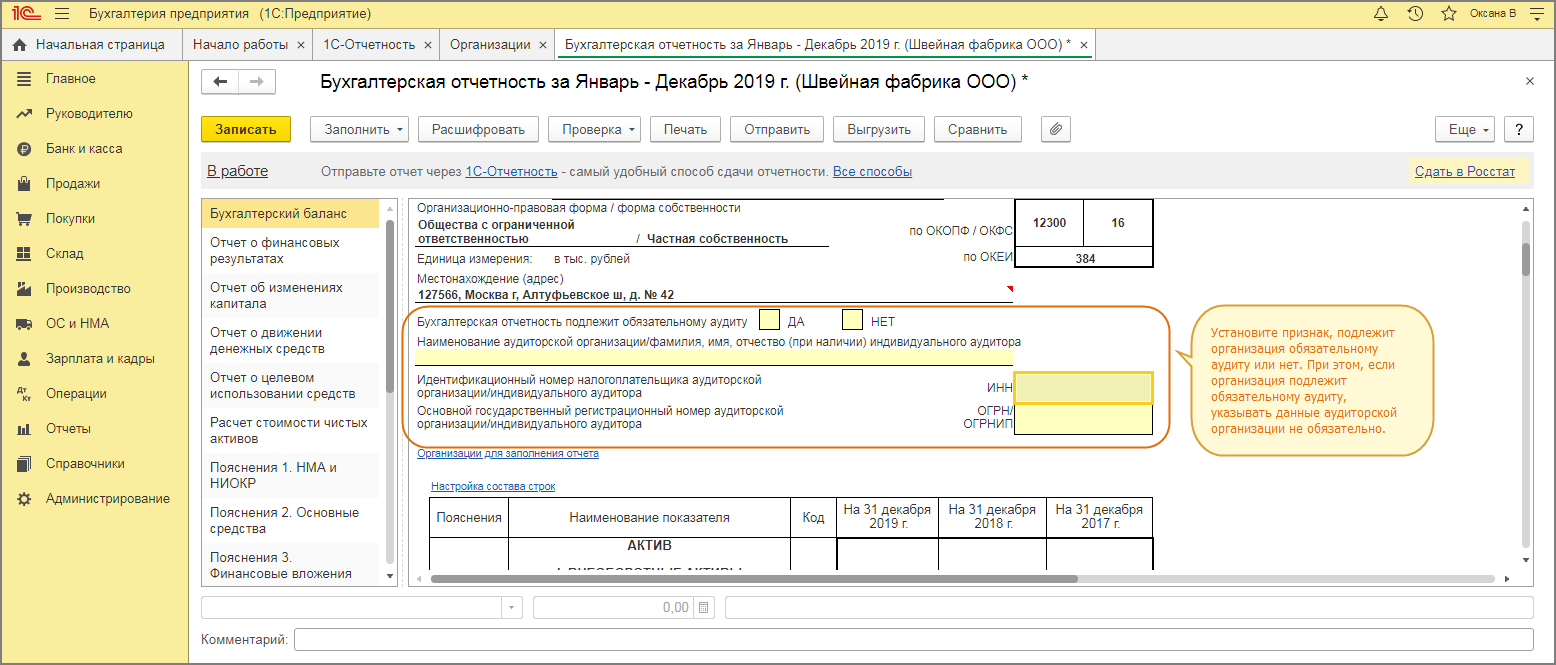Screen dimensions: 1556x665
Task: Click the hamburger main menu icon
Action: (x=62, y=14)
